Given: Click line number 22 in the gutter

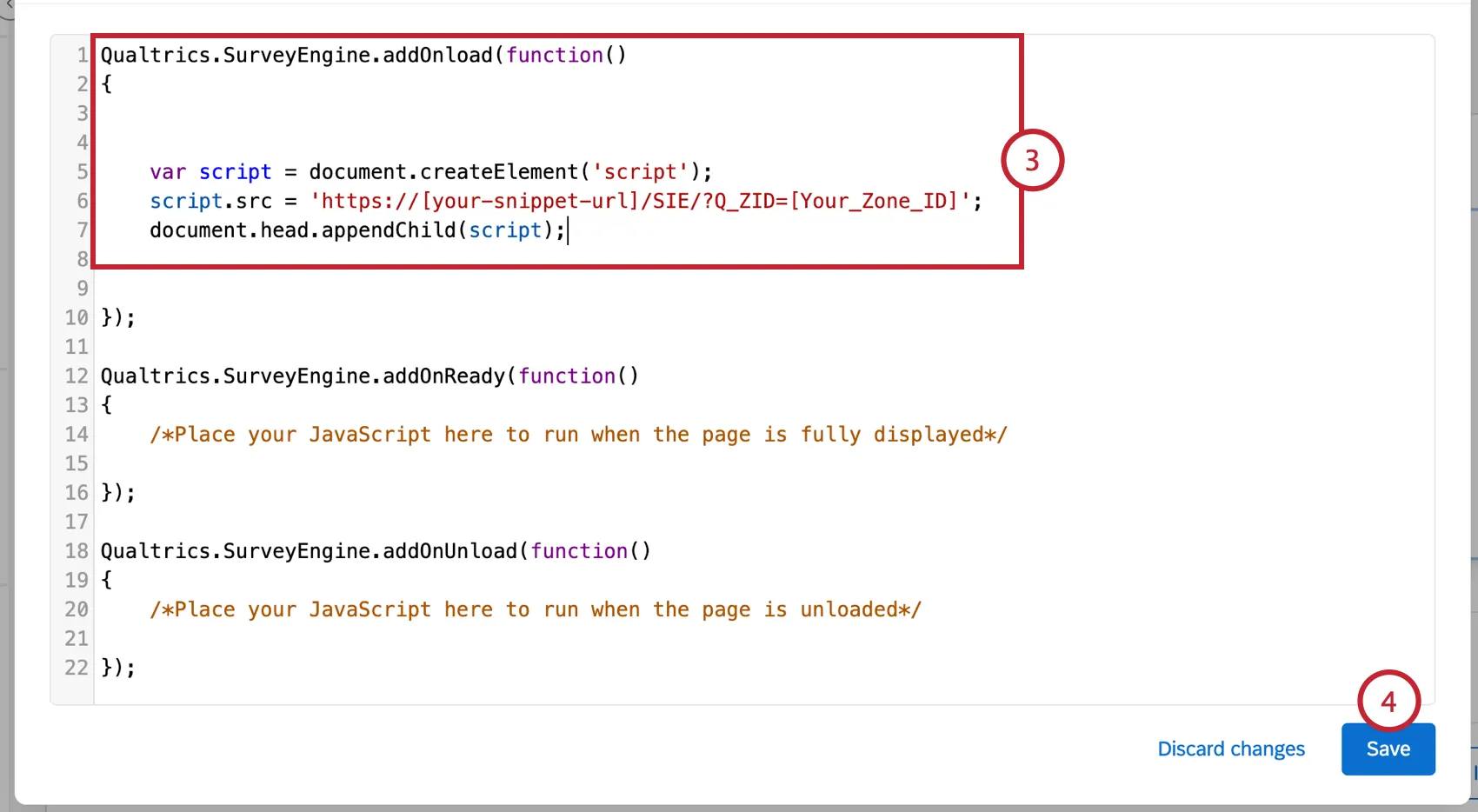Looking at the screenshot, I should pos(77,668).
